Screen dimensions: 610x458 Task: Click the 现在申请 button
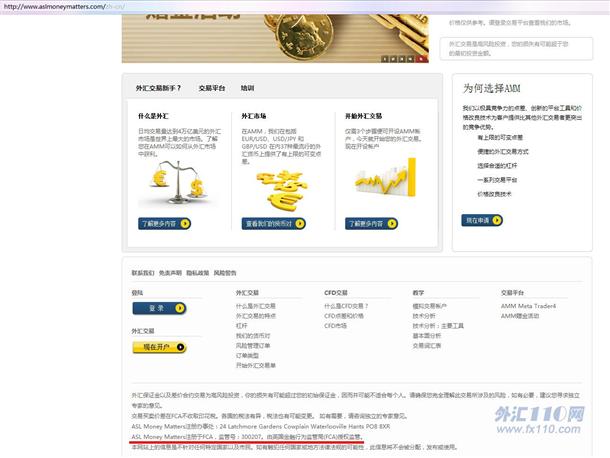pos(482,220)
